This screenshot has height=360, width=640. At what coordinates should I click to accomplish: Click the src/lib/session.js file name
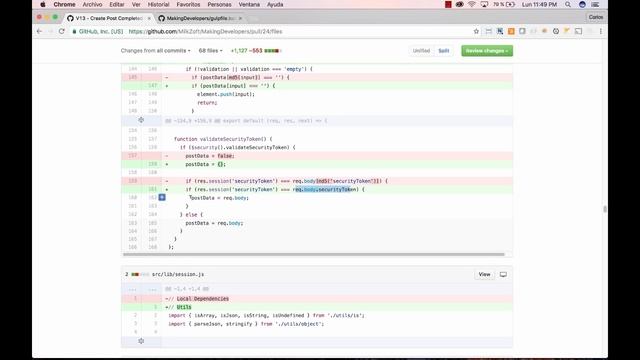coord(178,274)
